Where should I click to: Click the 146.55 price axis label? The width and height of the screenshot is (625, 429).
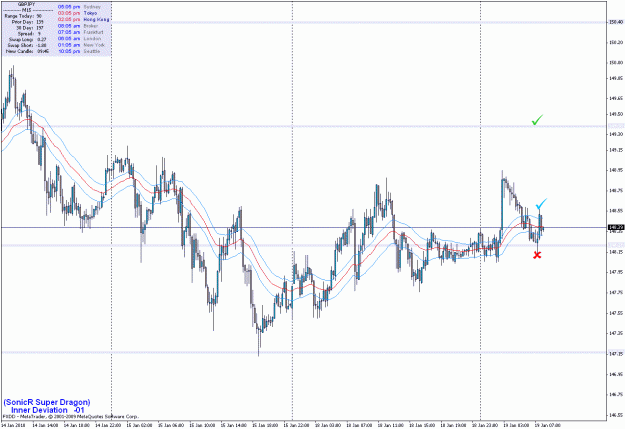pos(616,415)
